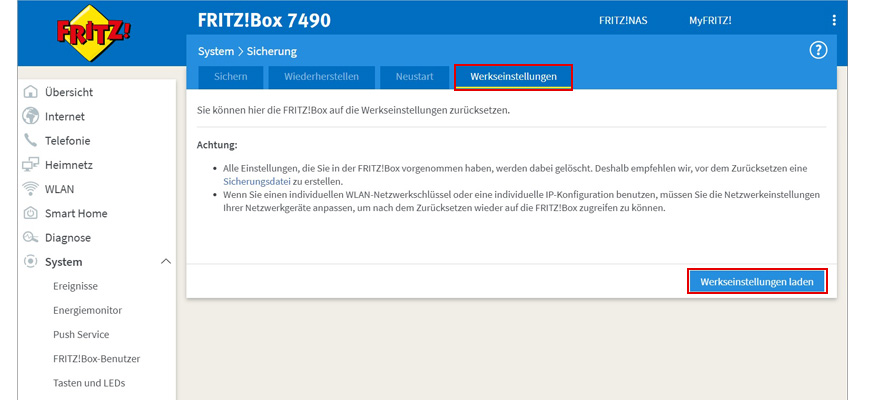Screen dimensions: 879x400
Task: Click the Heimnetz network icon
Action: coord(30,165)
